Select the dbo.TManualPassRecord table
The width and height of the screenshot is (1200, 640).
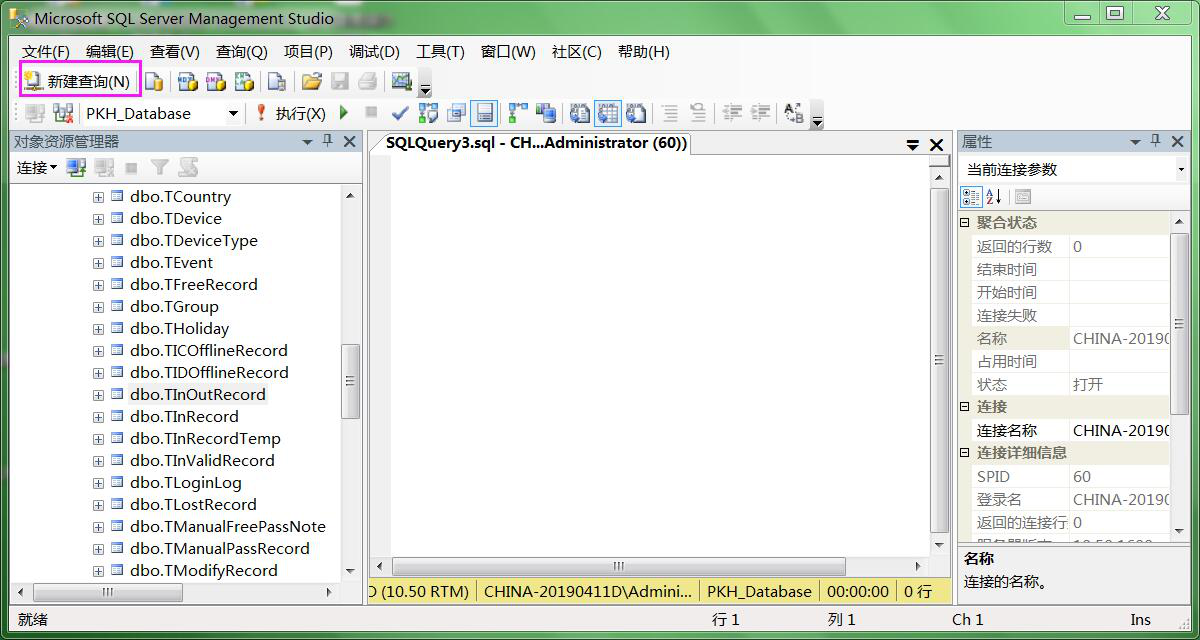(x=219, y=549)
